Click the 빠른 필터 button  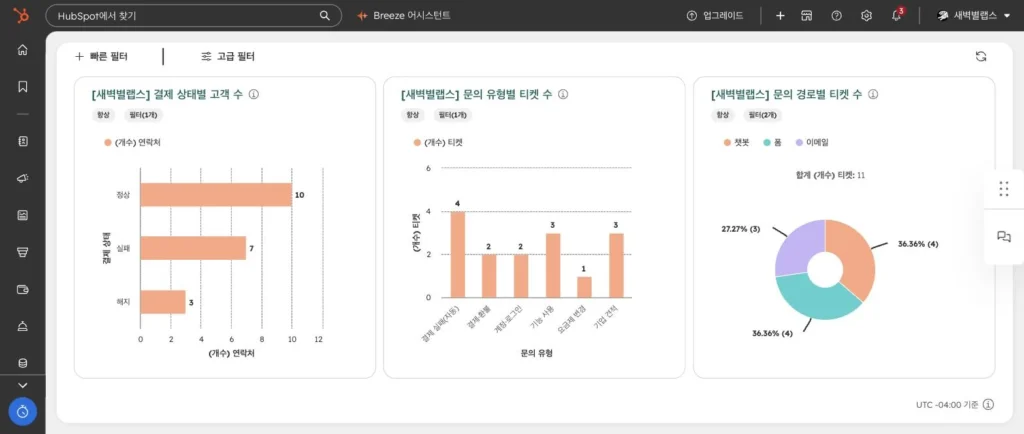click(x=101, y=57)
